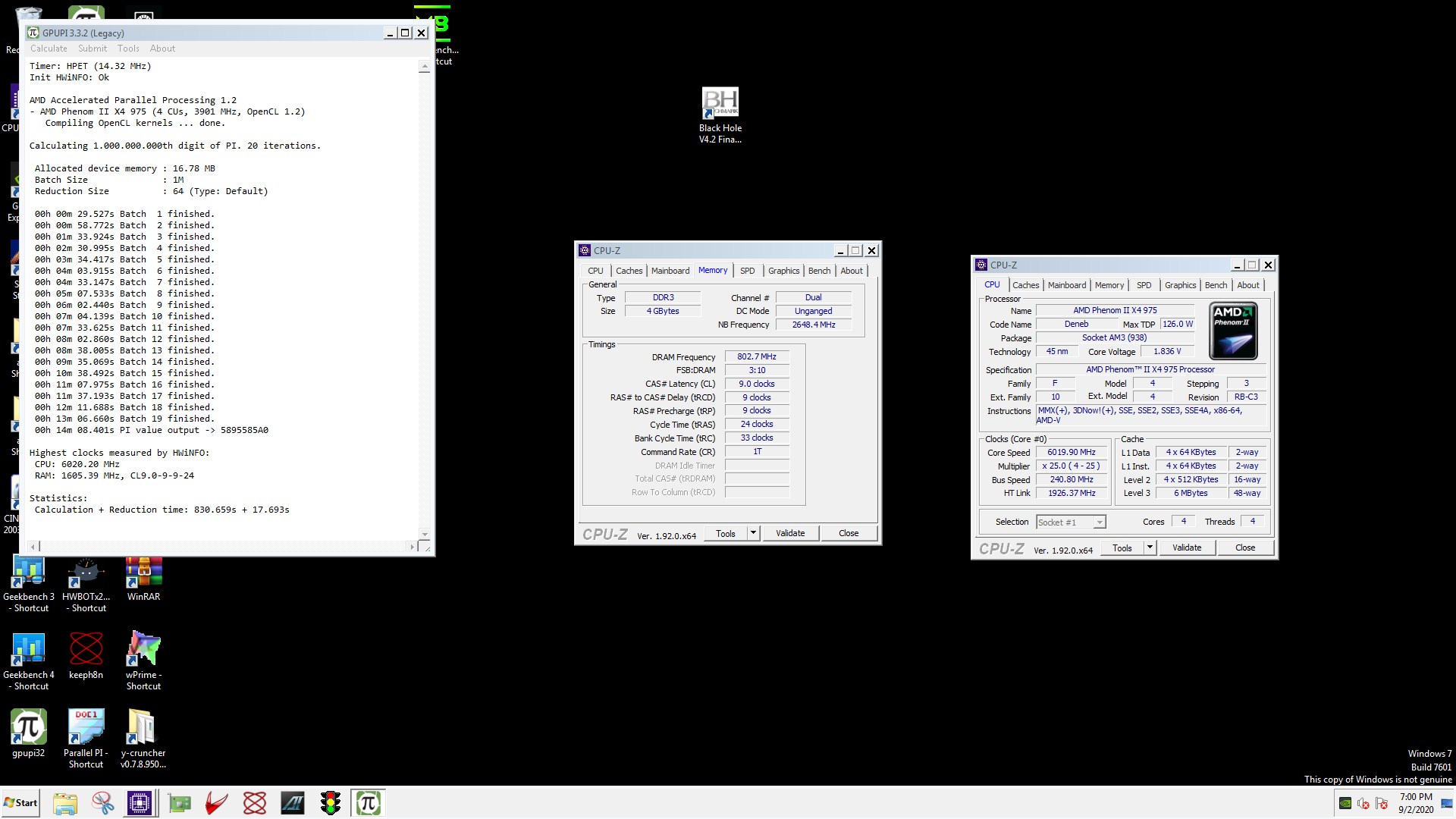
Task: Open gpupi32 desktop icon
Action: coord(29,733)
